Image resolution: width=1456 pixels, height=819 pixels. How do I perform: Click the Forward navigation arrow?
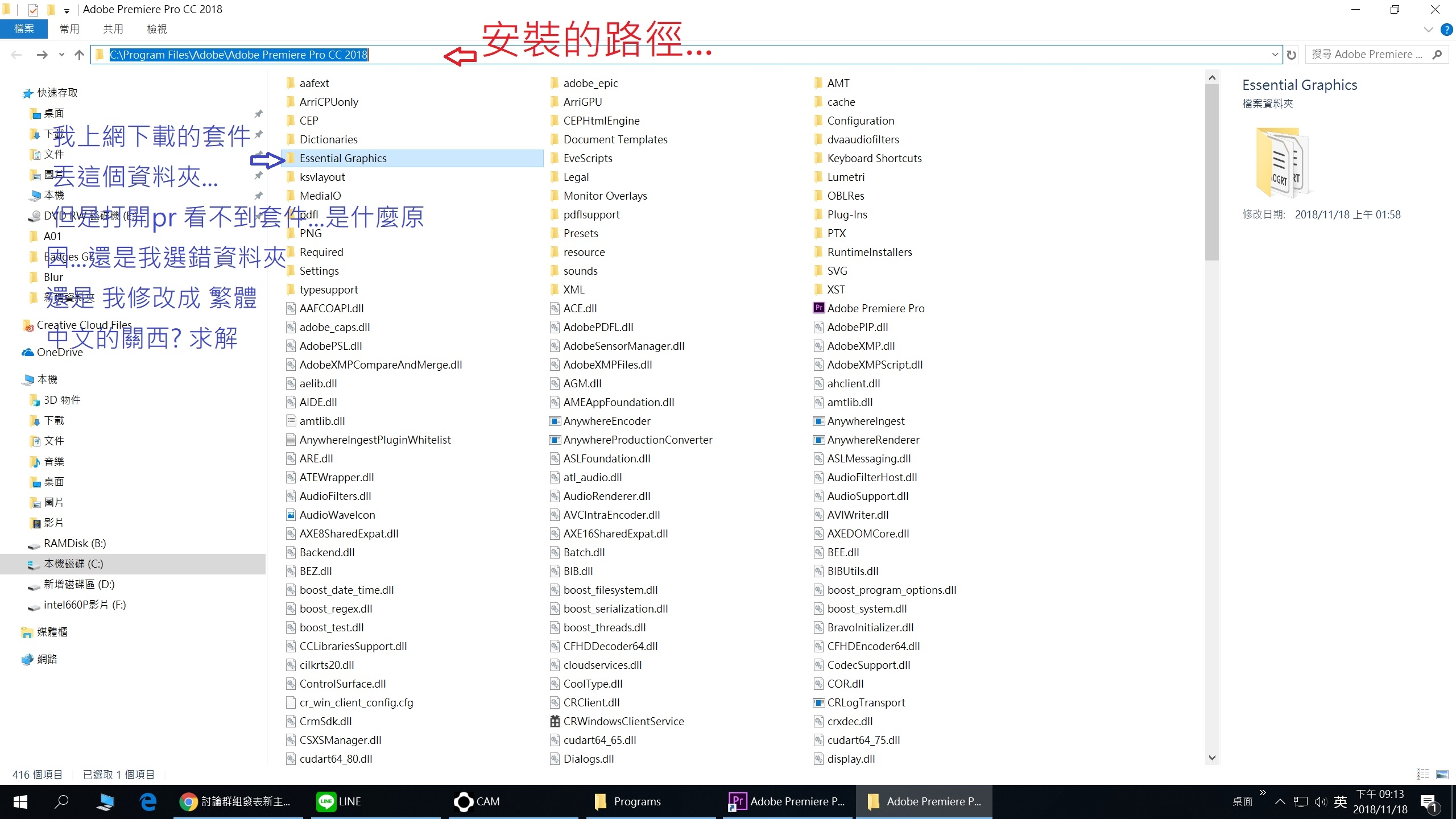42,55
